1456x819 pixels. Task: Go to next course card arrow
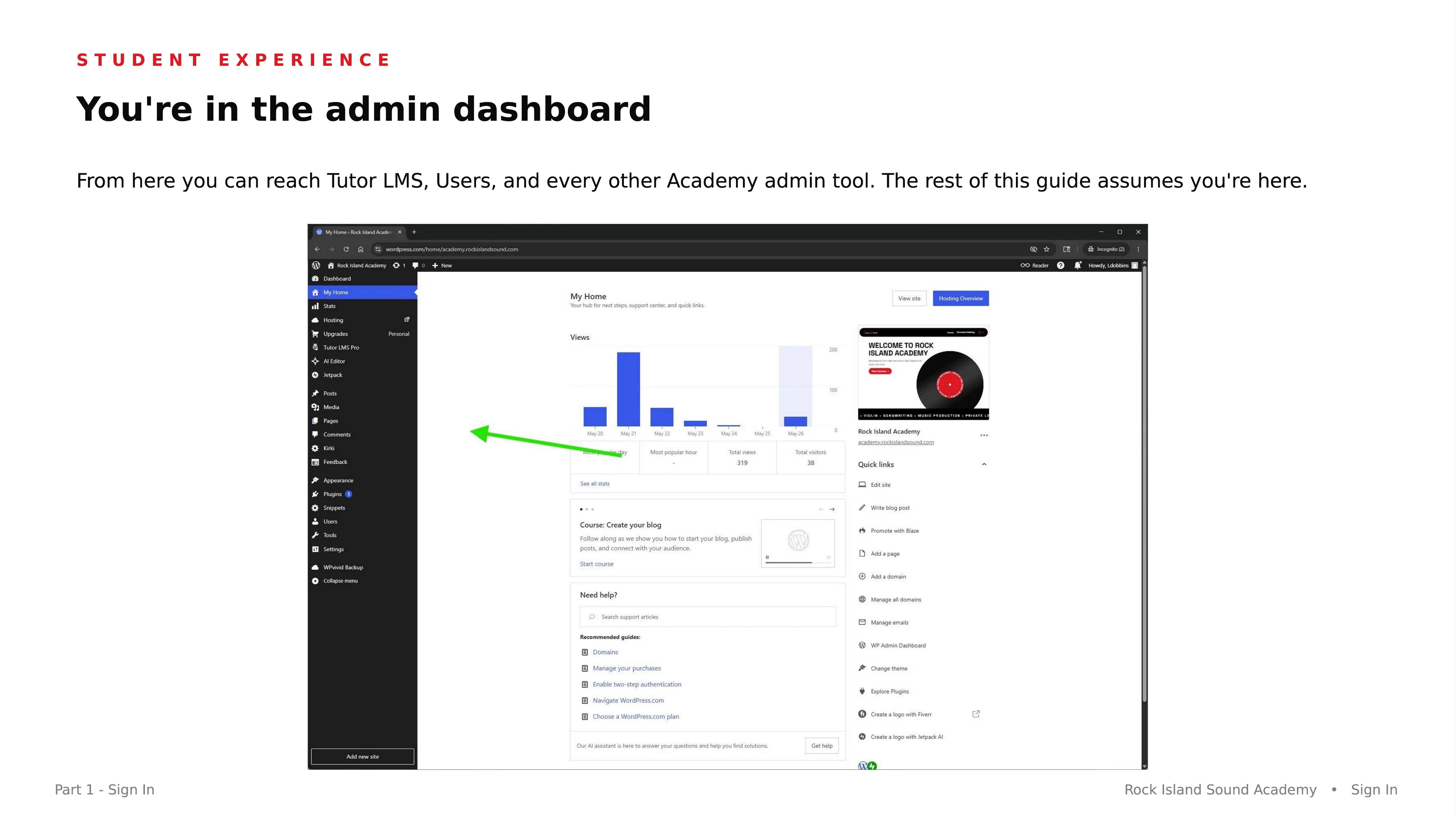click(832, 509)
